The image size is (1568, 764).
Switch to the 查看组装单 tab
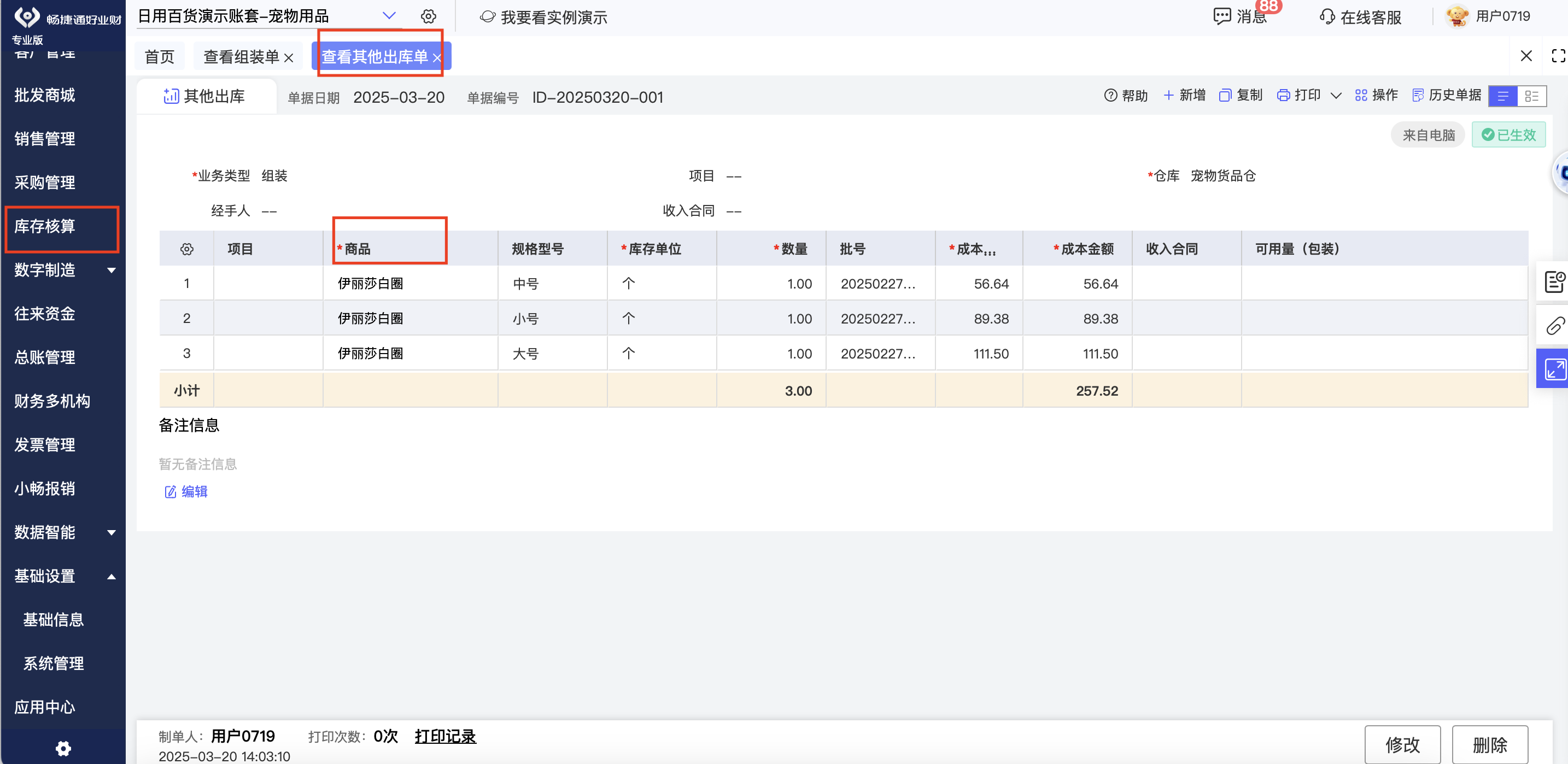coord(241,57)
